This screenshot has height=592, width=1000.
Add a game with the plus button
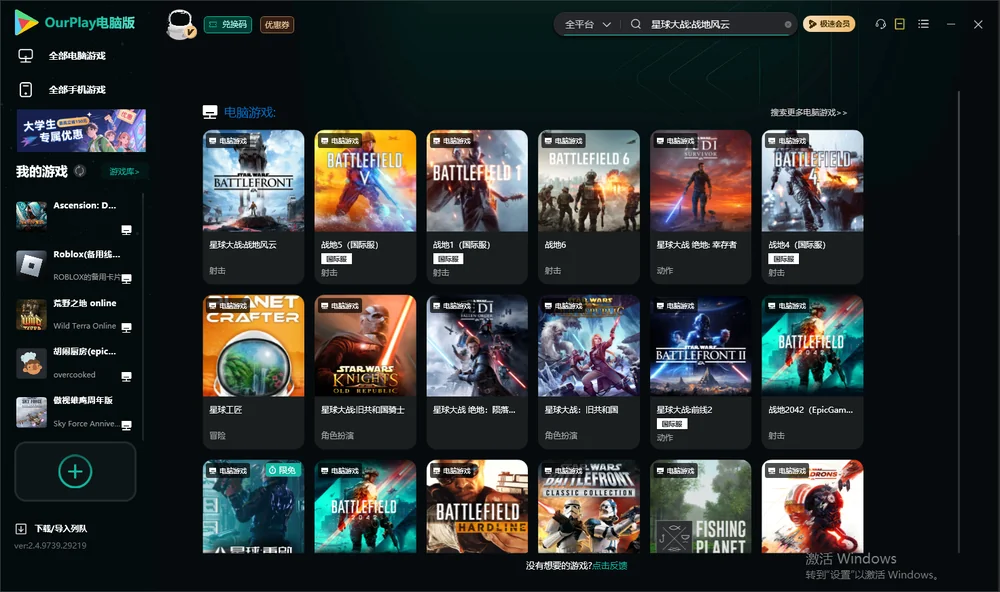coord(75,471)
